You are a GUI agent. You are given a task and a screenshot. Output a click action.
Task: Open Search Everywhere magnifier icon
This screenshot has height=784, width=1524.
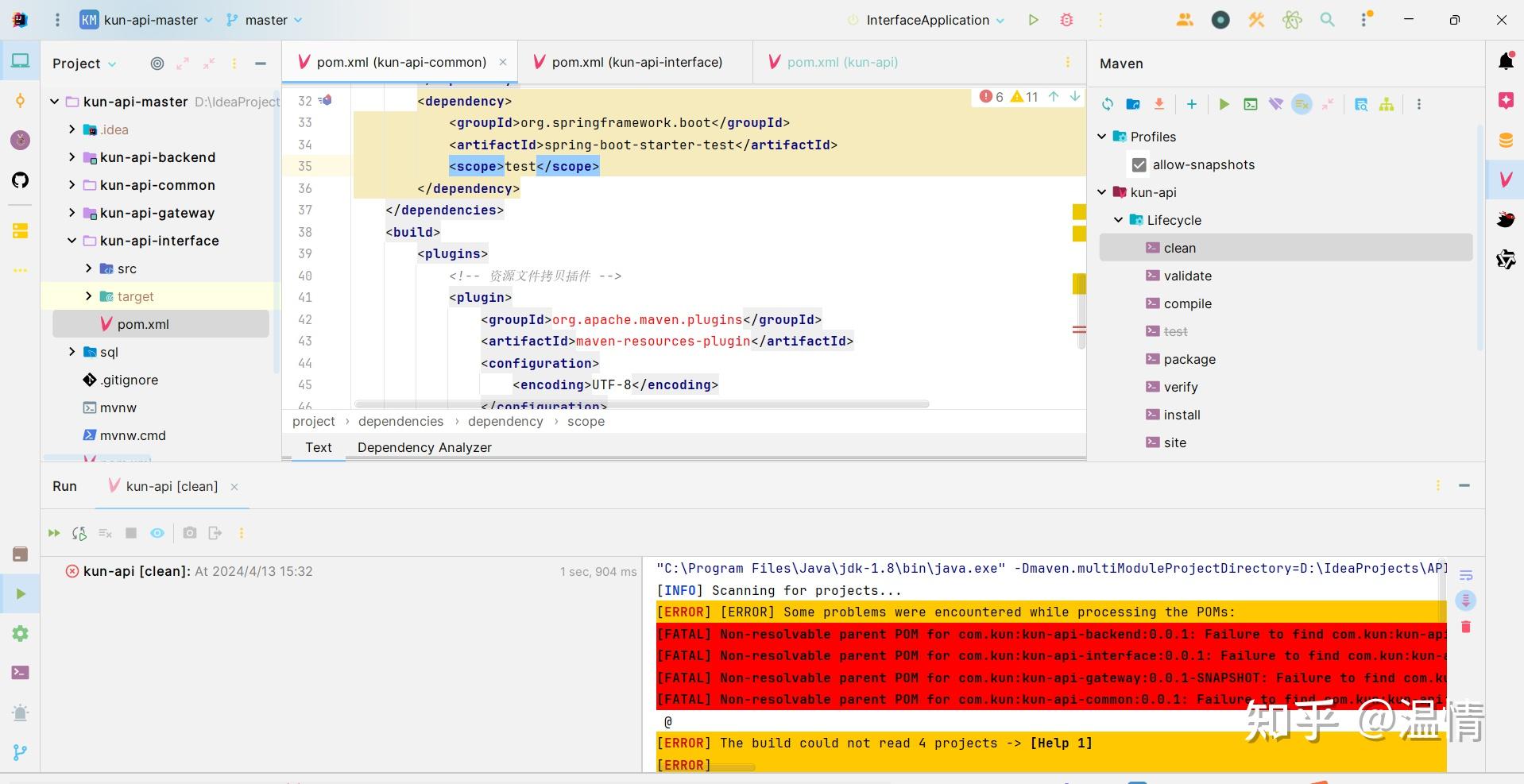pos(1326,20)
